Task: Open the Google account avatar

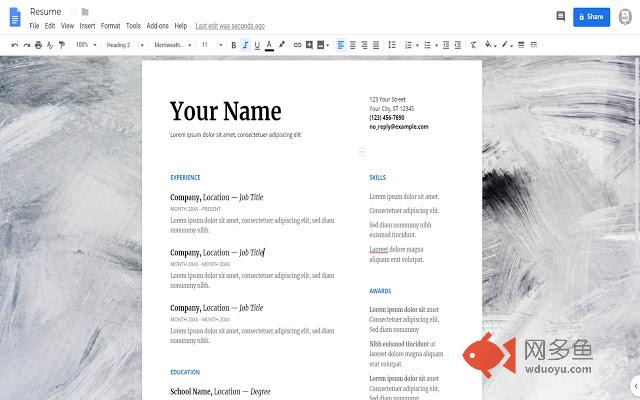Action: click(x=625, y=17)
